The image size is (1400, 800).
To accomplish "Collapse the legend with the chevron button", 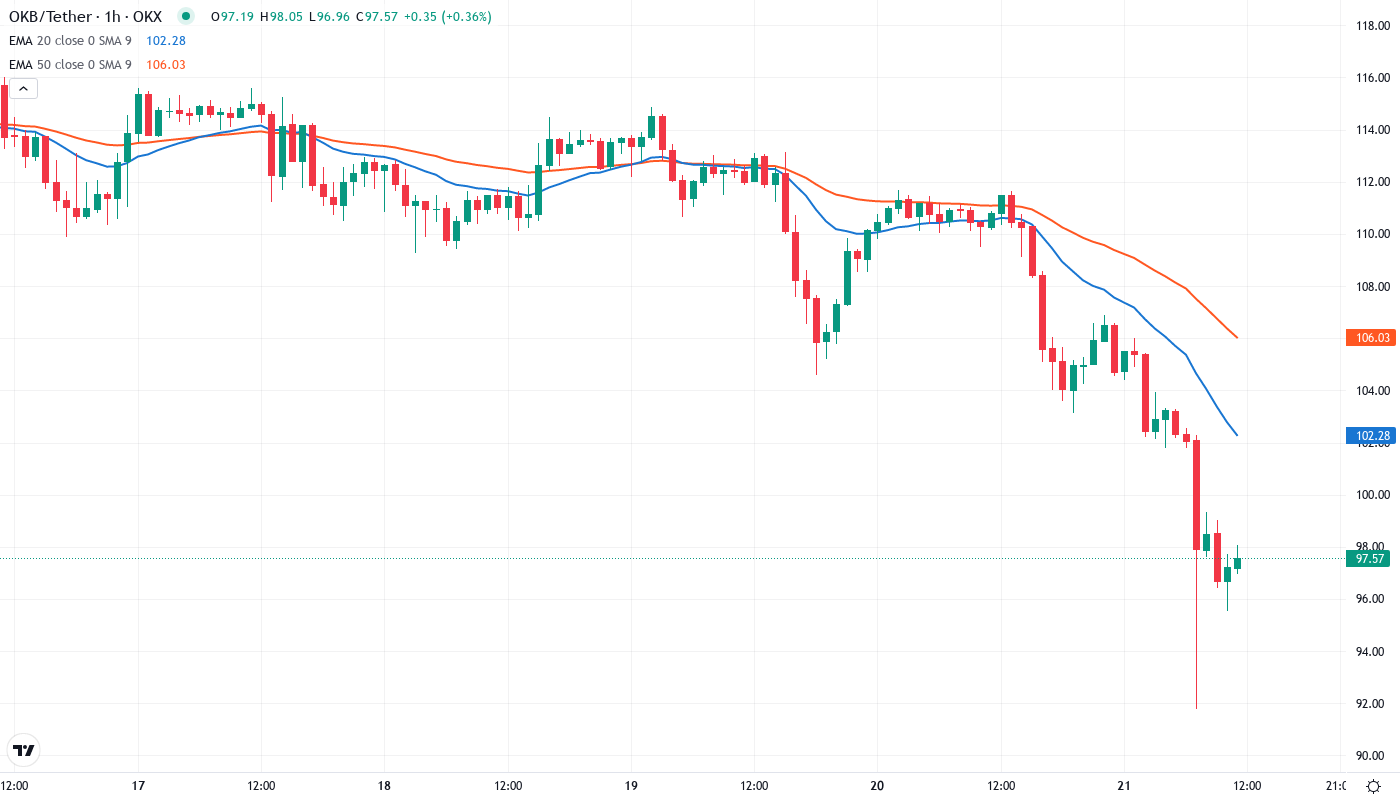I will pyautogui.click(x=22, y=88).
